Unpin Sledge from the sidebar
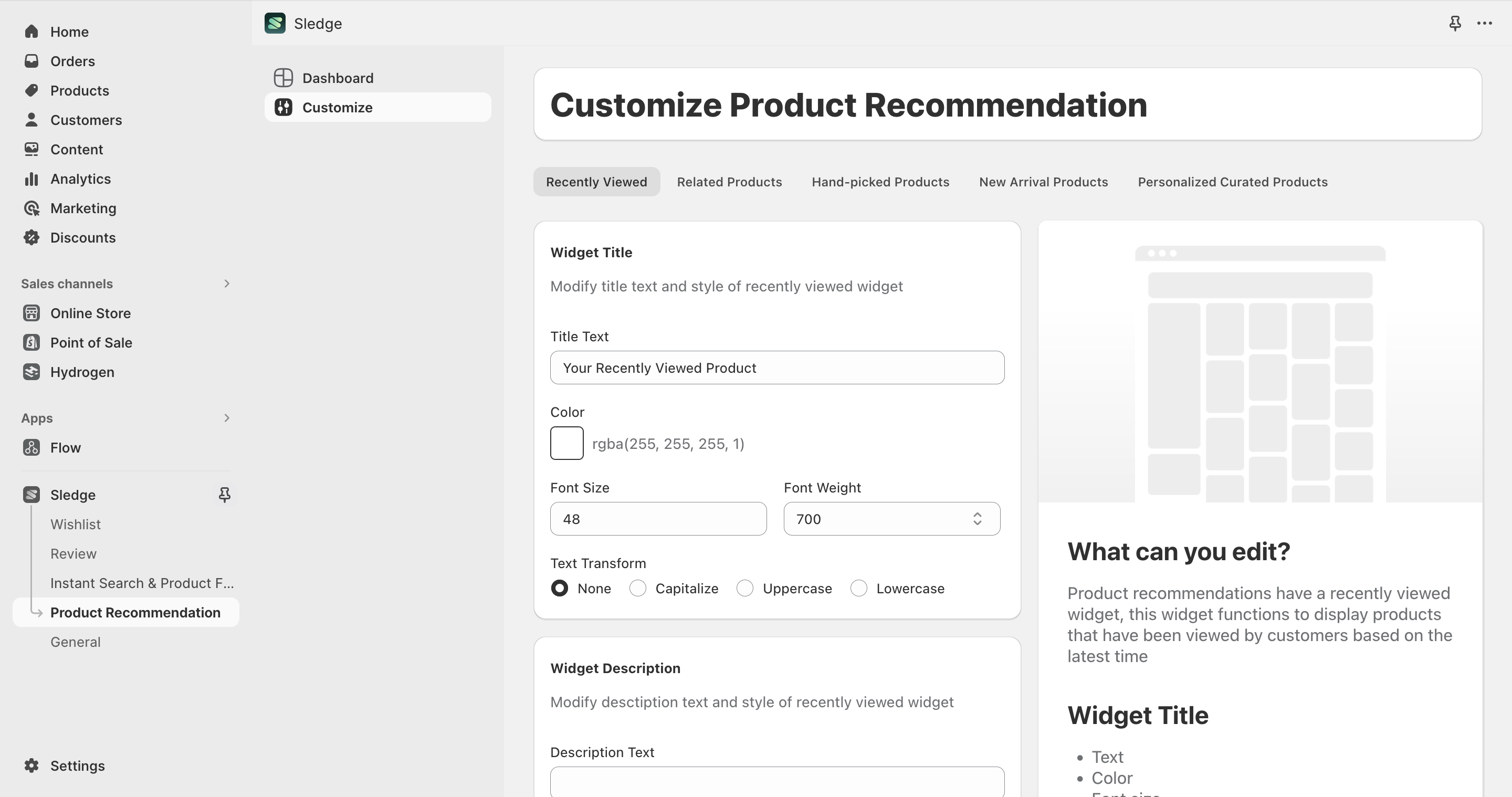This screenshot has width=1512, height=797. click(x=224, y=495)
